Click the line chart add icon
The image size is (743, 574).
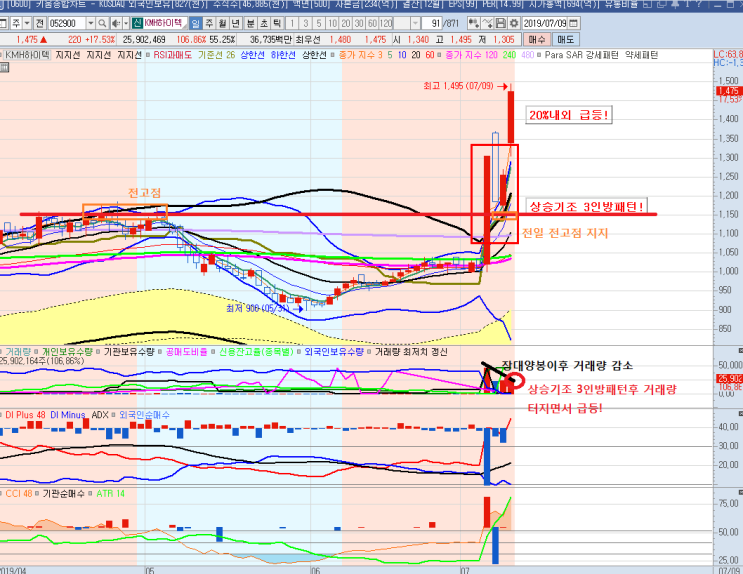487,23
